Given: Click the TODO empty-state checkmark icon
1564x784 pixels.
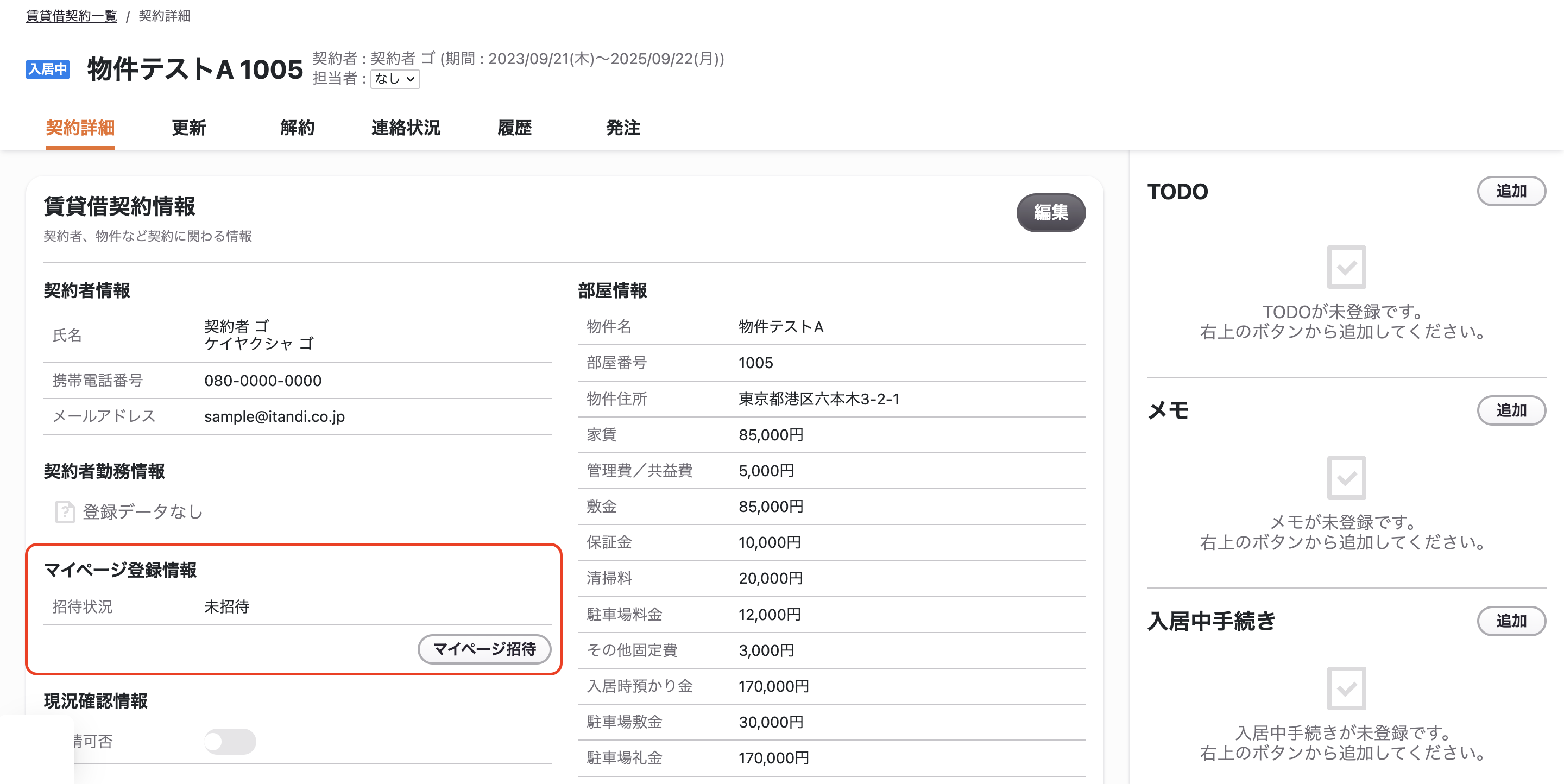Looking at the screenshot, I should pos(1346,267).
